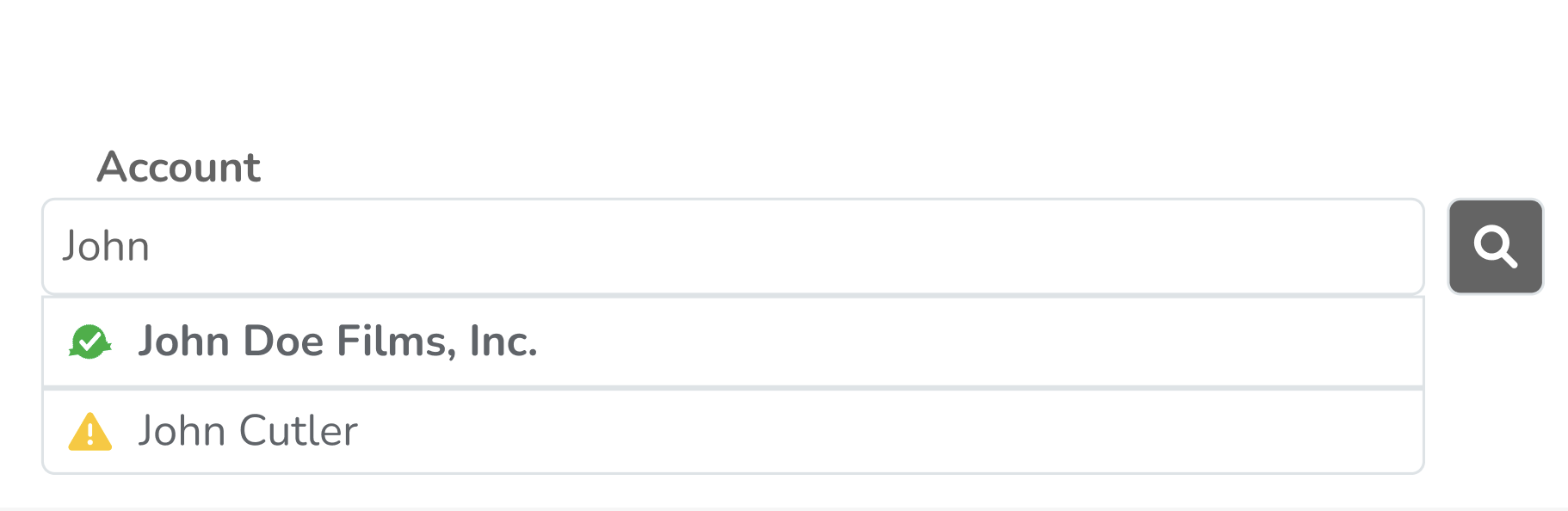The height and width of the screenshot is (511, 1568).
Task: Click the text 'John' in the input
Action: [106, 247]
